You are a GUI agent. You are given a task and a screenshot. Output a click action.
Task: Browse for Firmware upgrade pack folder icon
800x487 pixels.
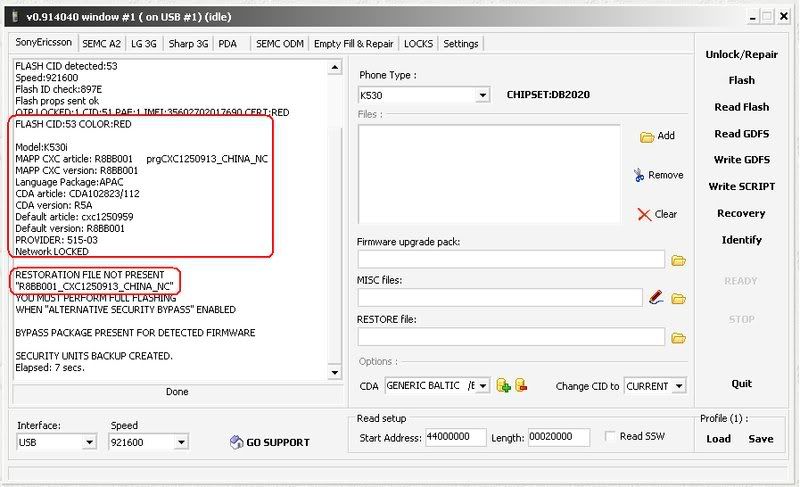[678, 261]
